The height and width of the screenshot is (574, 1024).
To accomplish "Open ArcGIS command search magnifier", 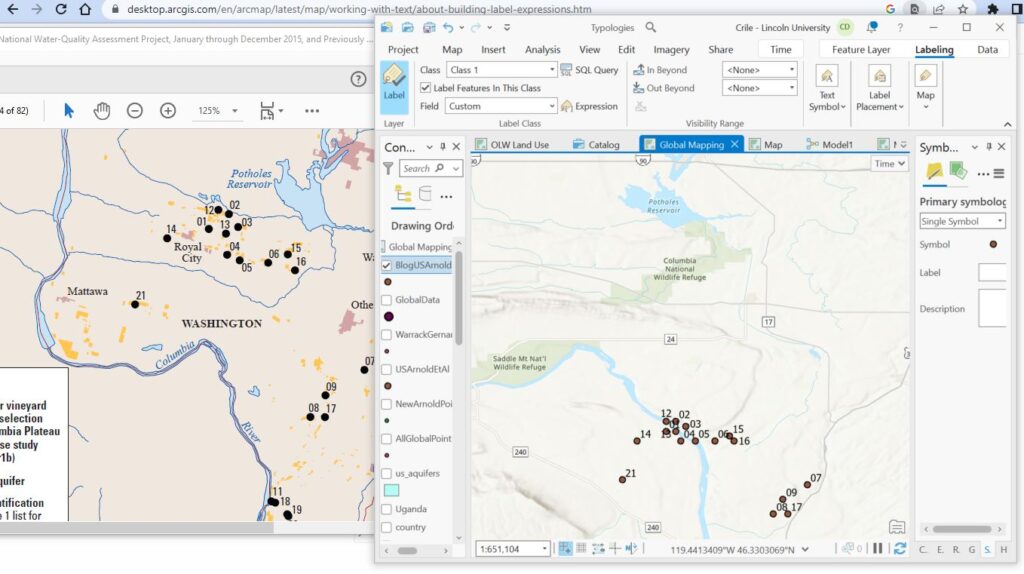I will (x=650, y=27).
